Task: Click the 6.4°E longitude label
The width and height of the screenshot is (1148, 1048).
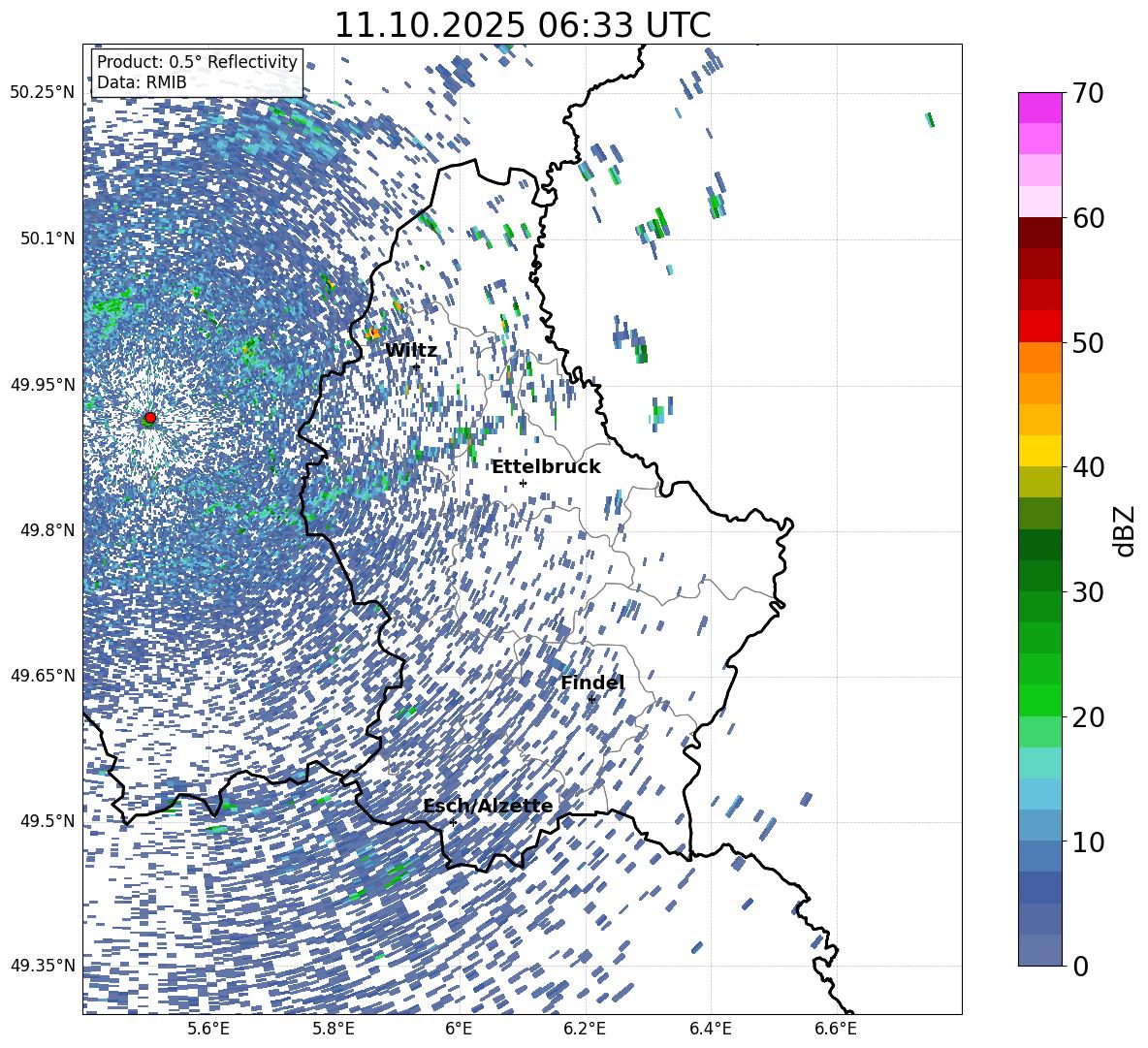Action: point(711,1029)
